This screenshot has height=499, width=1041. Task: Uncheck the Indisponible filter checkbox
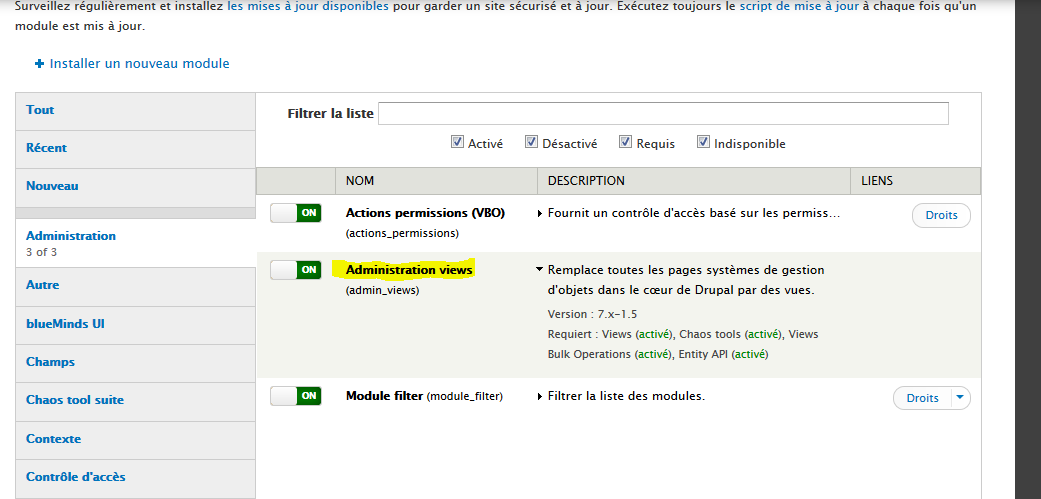tap(703, 142)
